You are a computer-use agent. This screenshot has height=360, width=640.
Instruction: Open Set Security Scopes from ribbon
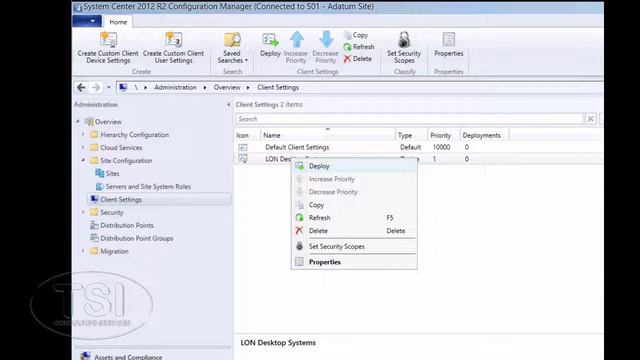click(404, 48)
